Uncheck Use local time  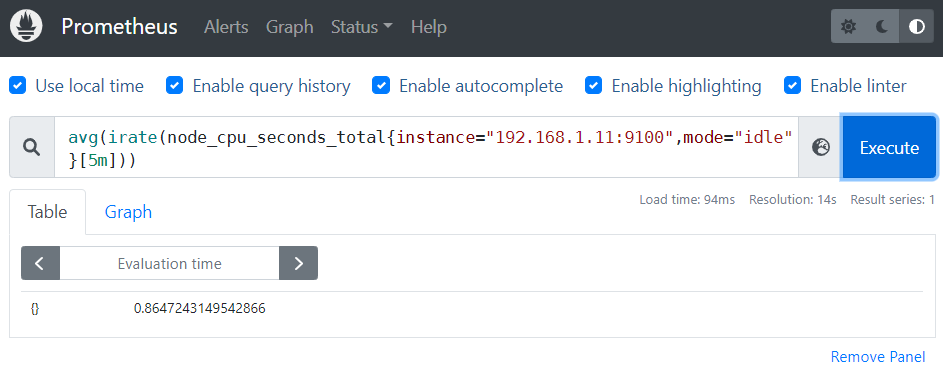pos(18,86)
